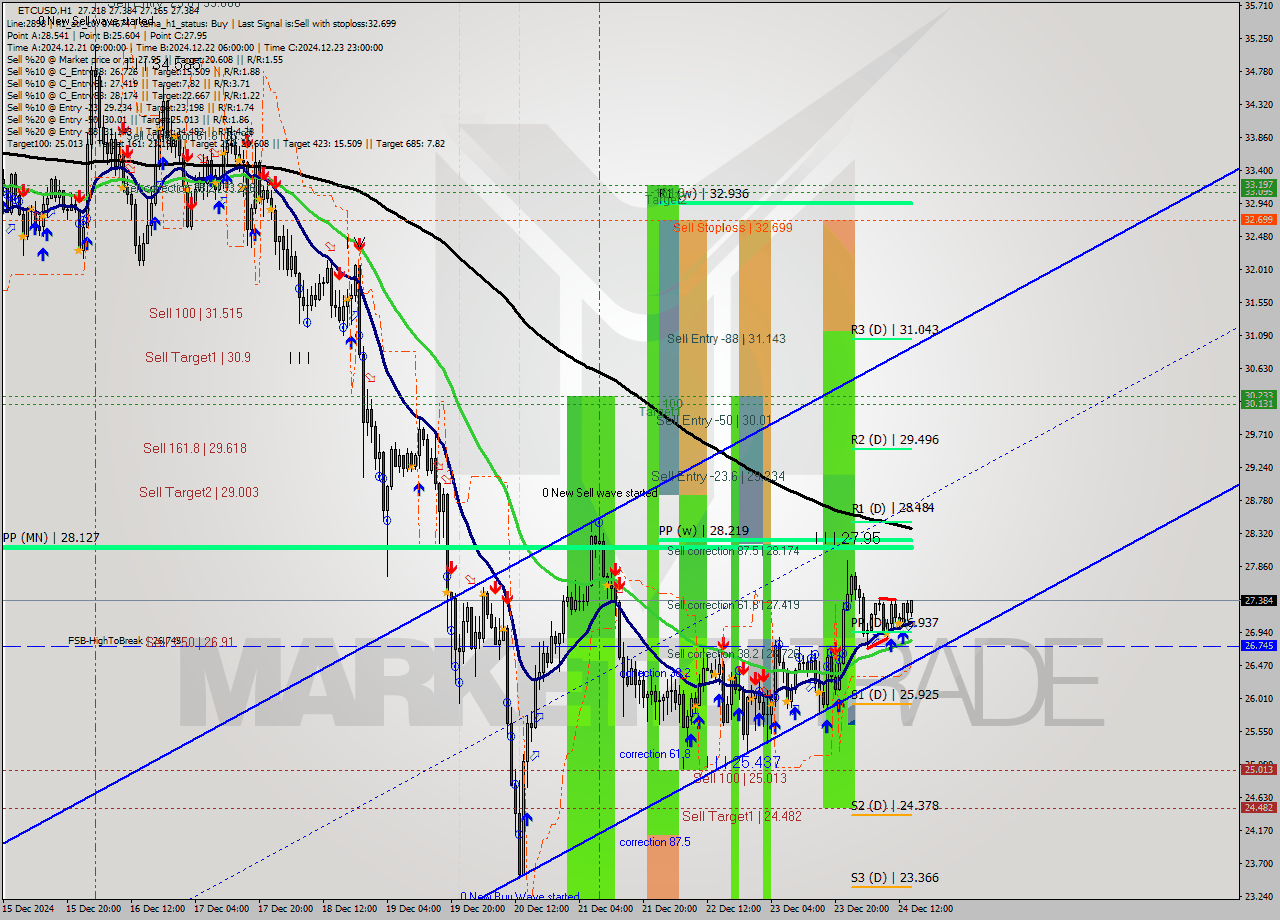
Task: Select the current price tag 27.384
Action: click(x=1258, y=601)
